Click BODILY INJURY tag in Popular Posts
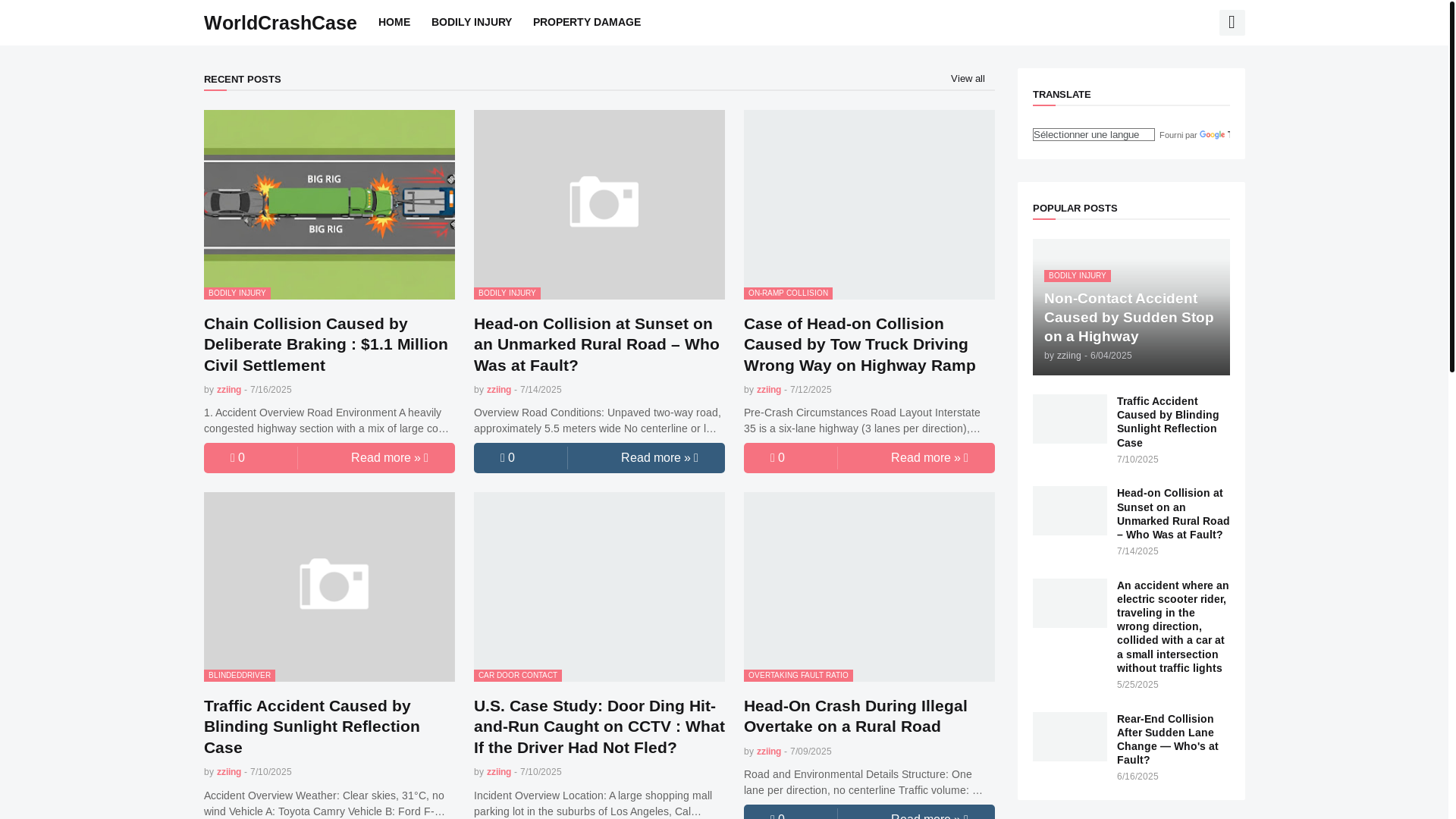 [1078, 276]
